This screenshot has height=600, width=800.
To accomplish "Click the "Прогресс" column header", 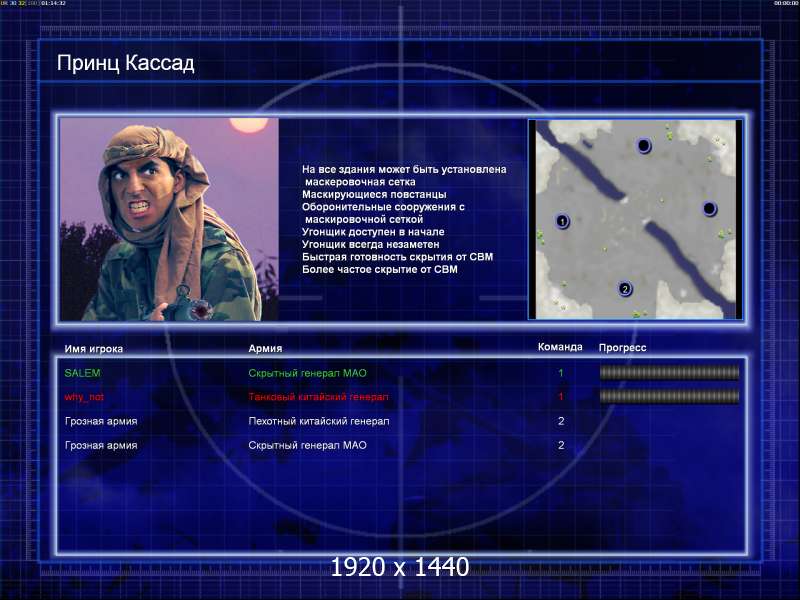I will (x=622, y=348).
